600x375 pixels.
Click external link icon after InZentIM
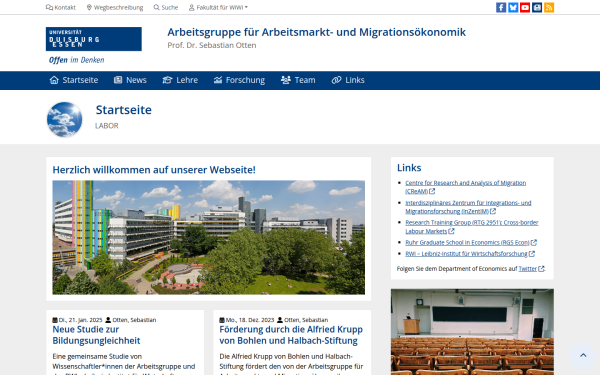493,211
